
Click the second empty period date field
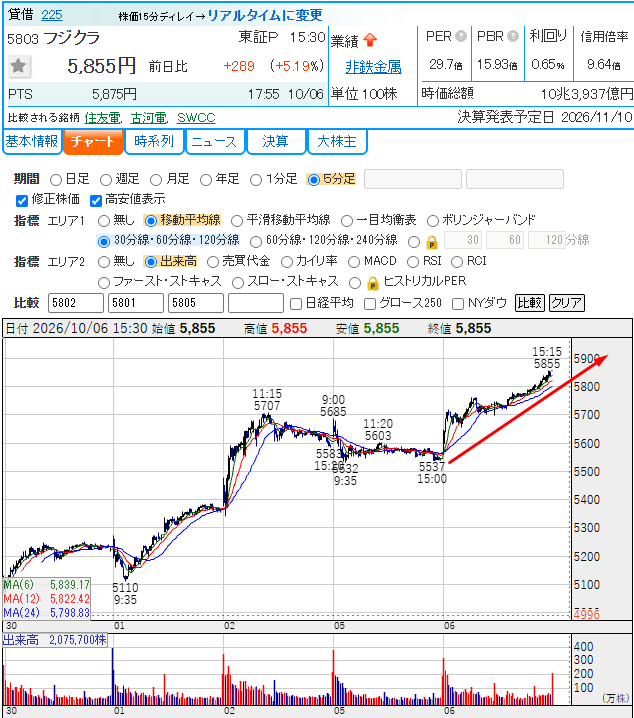pyautogui.click(x=515, y=179)
